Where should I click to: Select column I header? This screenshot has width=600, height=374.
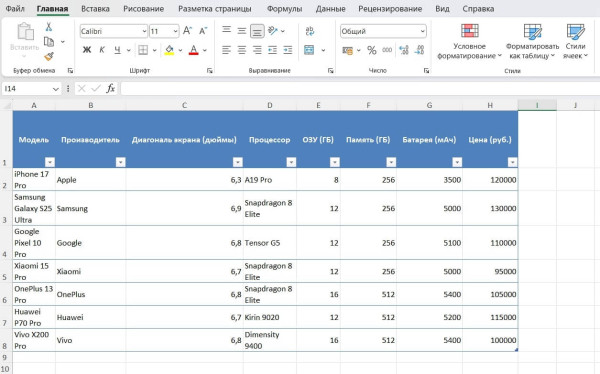point(537,105)
